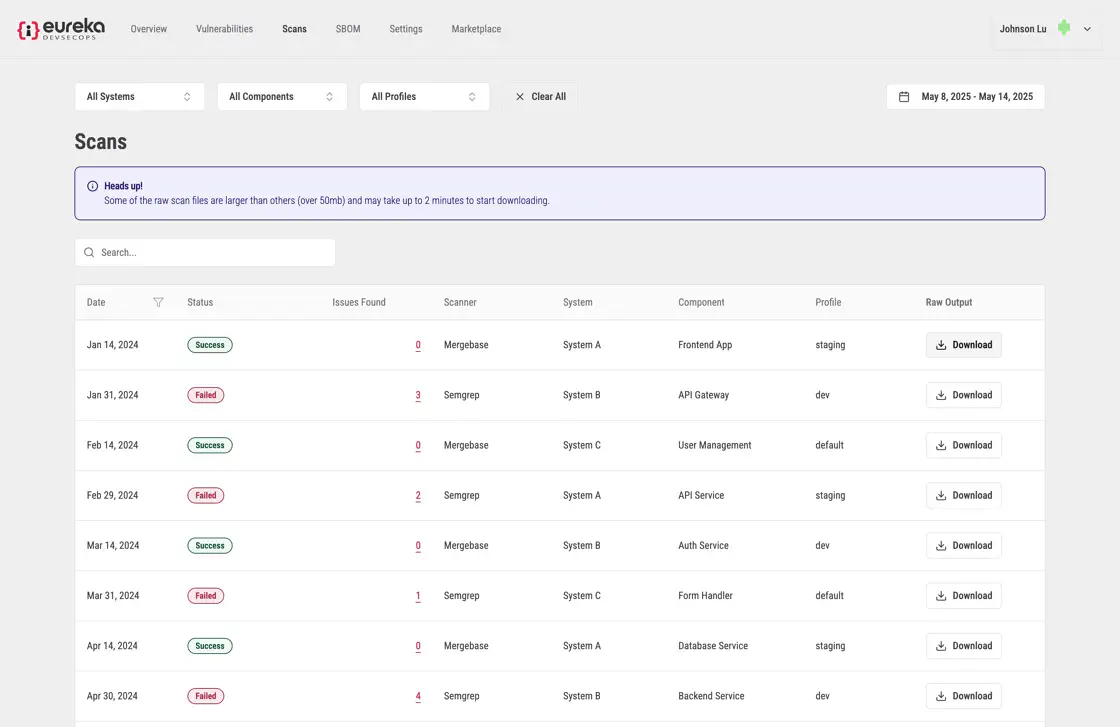Screen dimensions: 1120x727
Task: Click the info icon in Heads up banner
Action: 93,186
